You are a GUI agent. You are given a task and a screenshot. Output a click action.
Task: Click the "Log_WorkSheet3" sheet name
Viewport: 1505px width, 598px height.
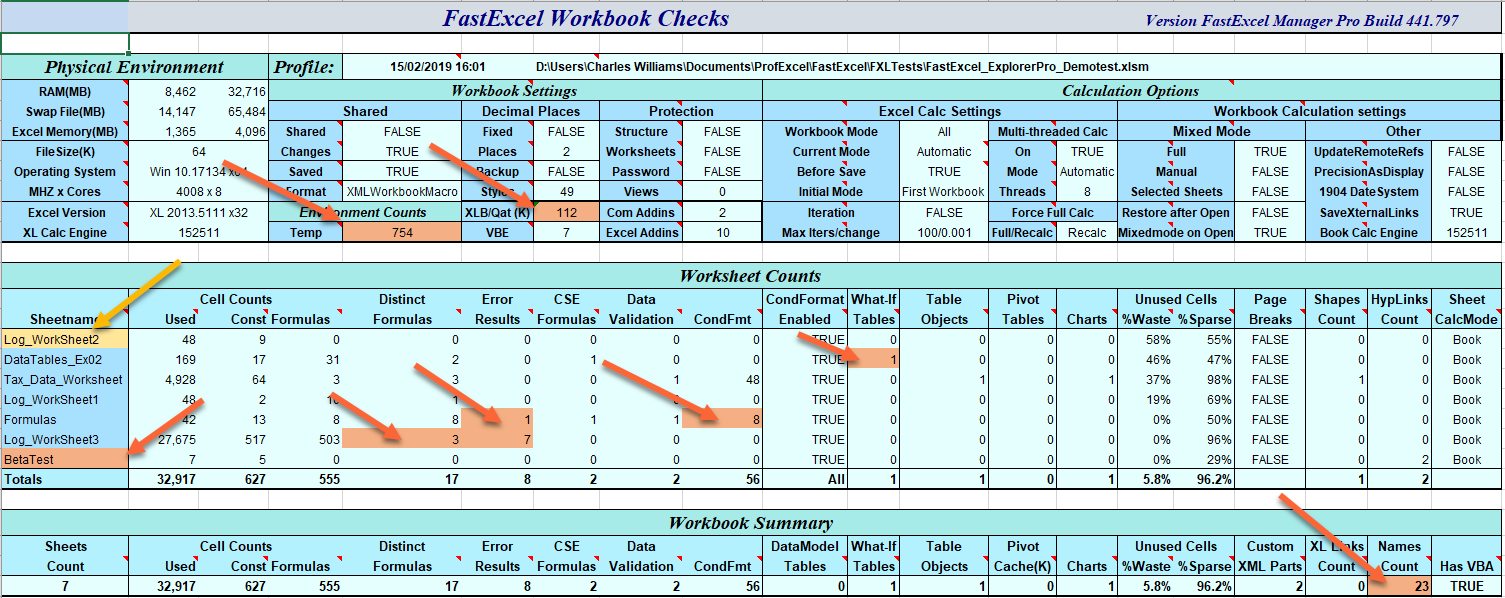(x=65, y=440)
